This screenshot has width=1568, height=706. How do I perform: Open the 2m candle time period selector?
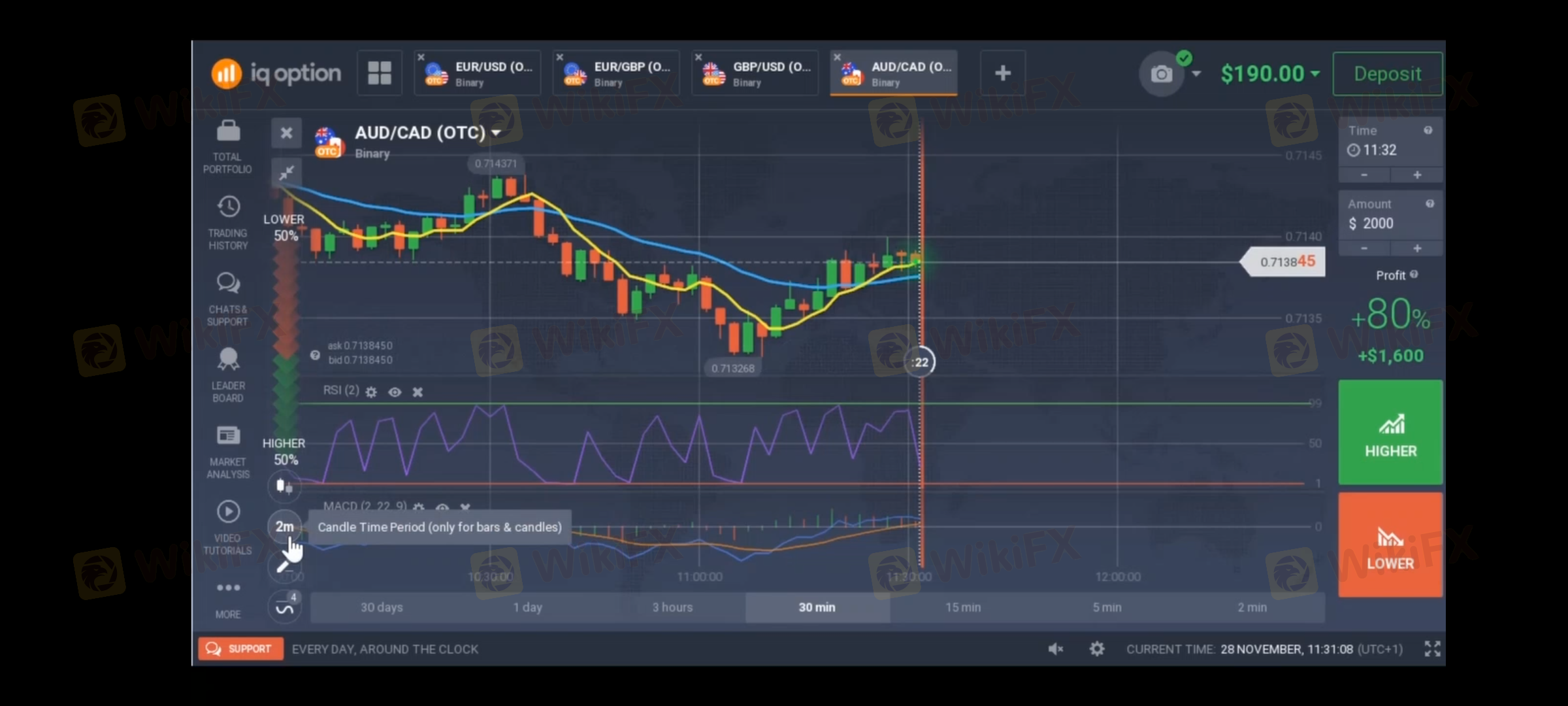tap(284, 526)
